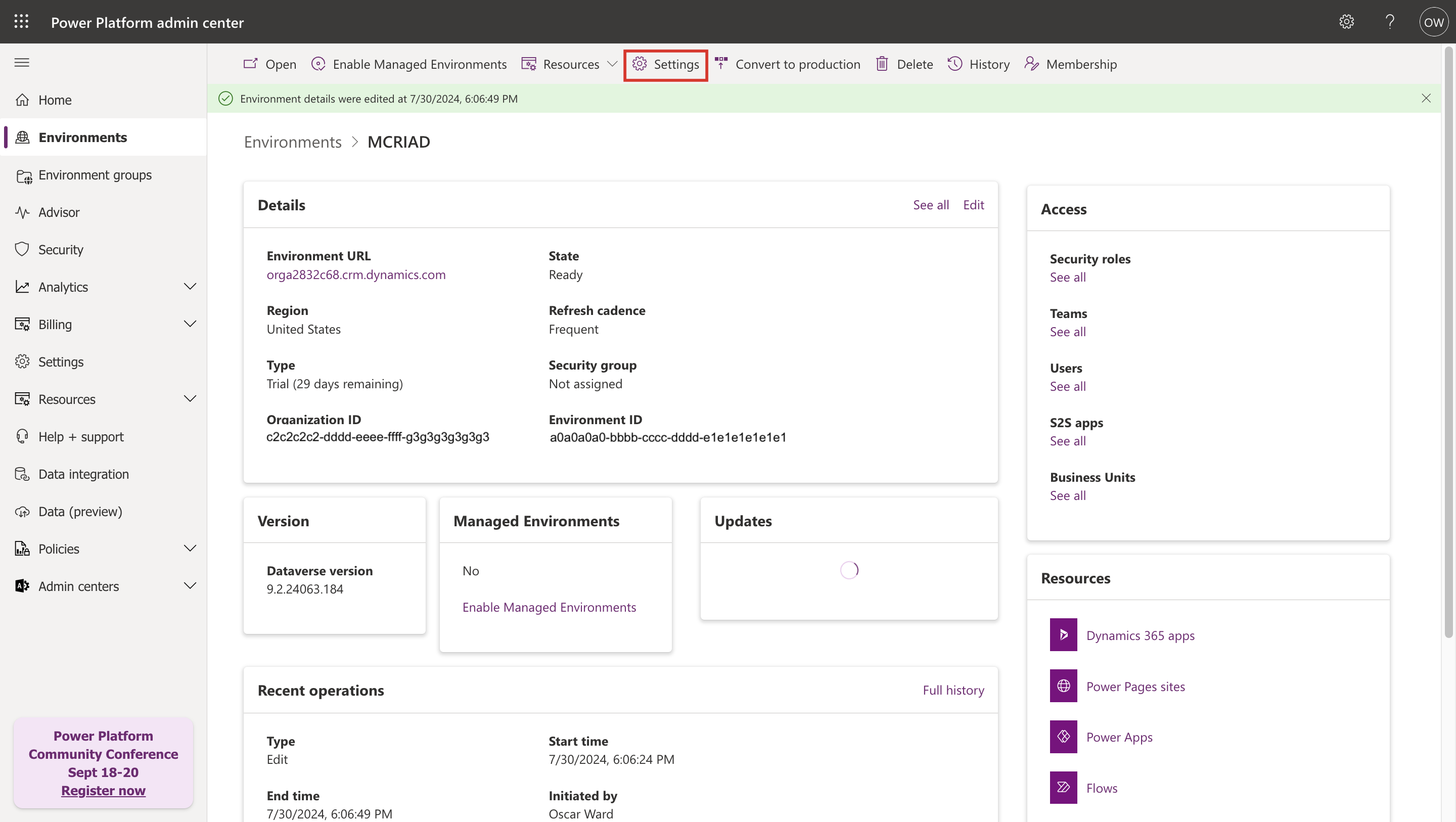Expand the Policies sidebar section
The width and height of the screenshot is (1456, 822).
(191, 549)
